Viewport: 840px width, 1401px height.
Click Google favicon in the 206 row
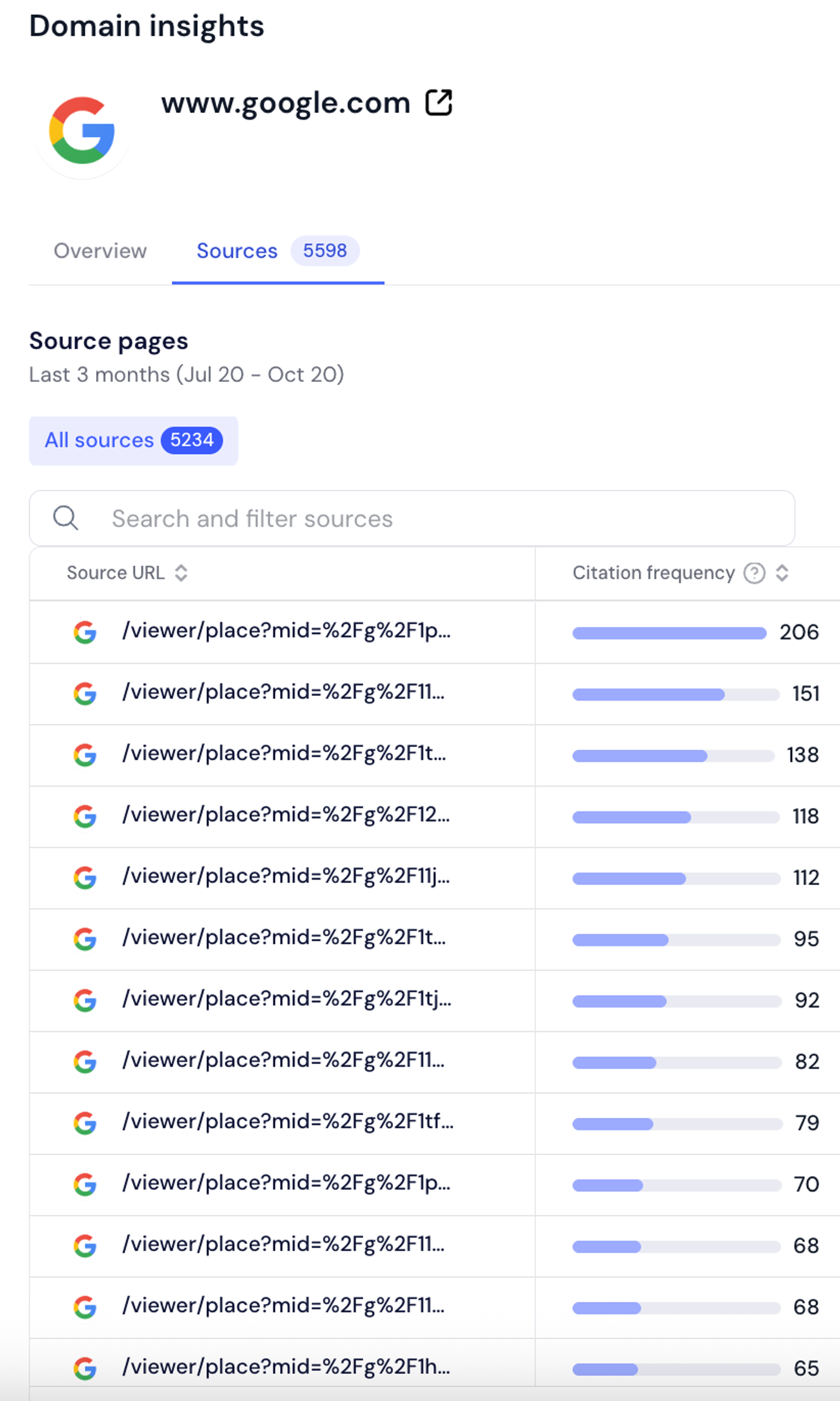(x=85, y=632)
